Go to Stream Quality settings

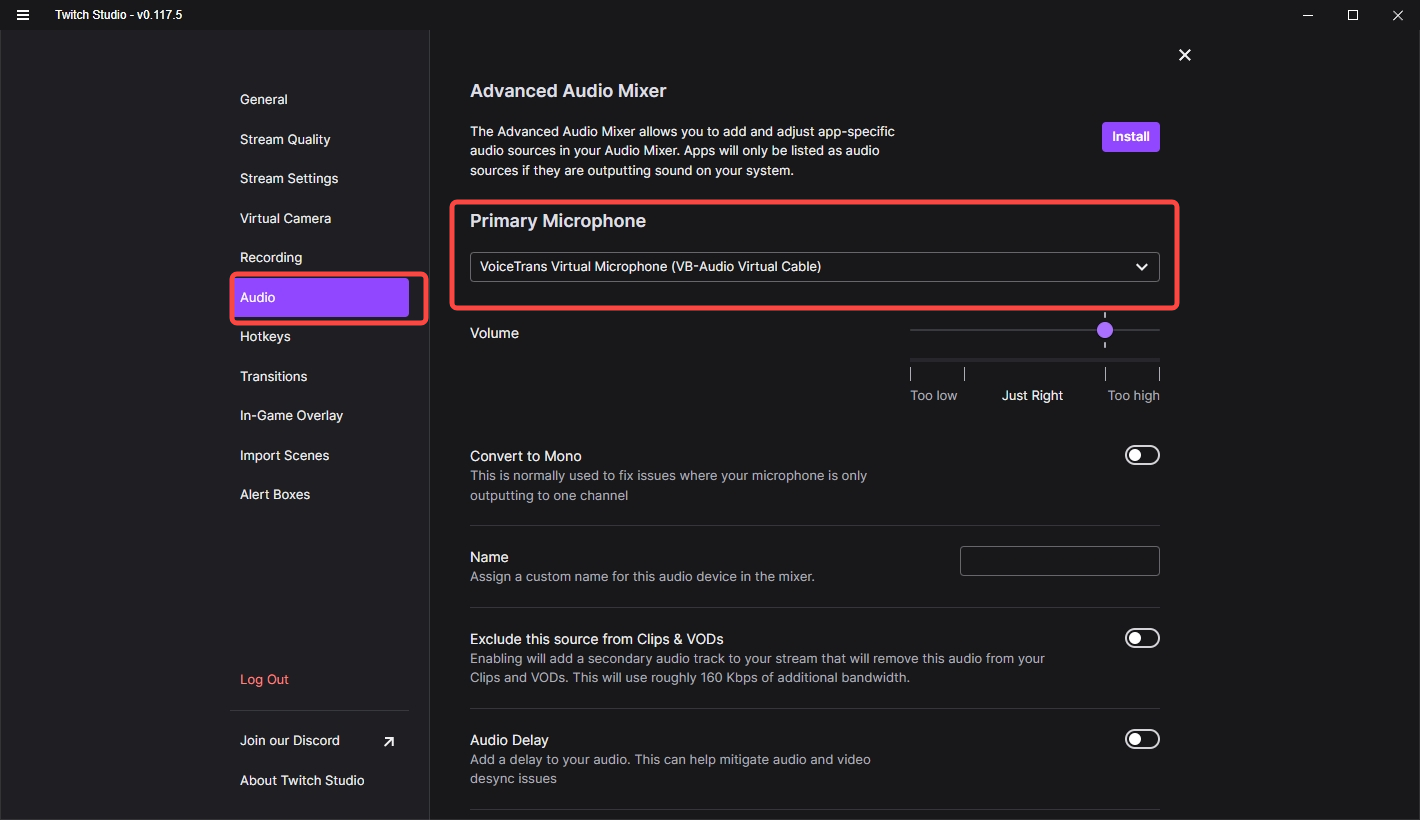(x=285, y=140)
